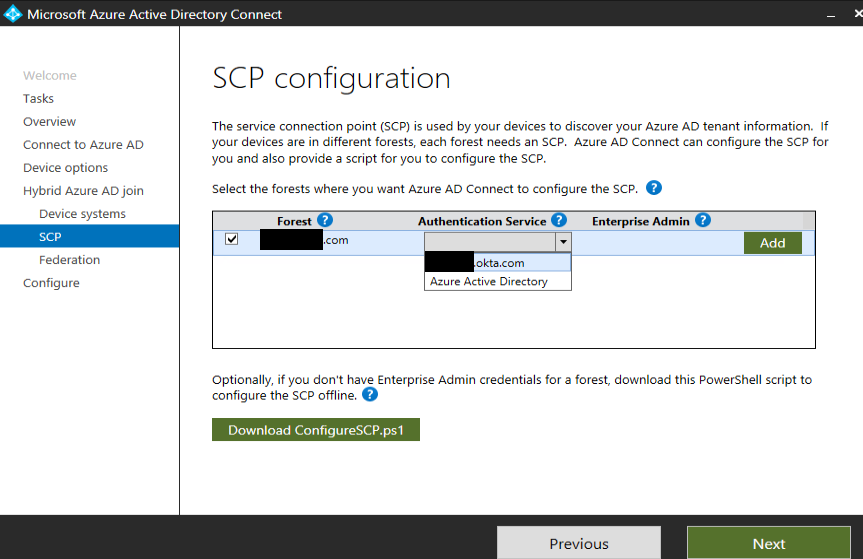Expand the Authentication Service dropdown arrow
The image size is (863, 559).
[563, 242]
